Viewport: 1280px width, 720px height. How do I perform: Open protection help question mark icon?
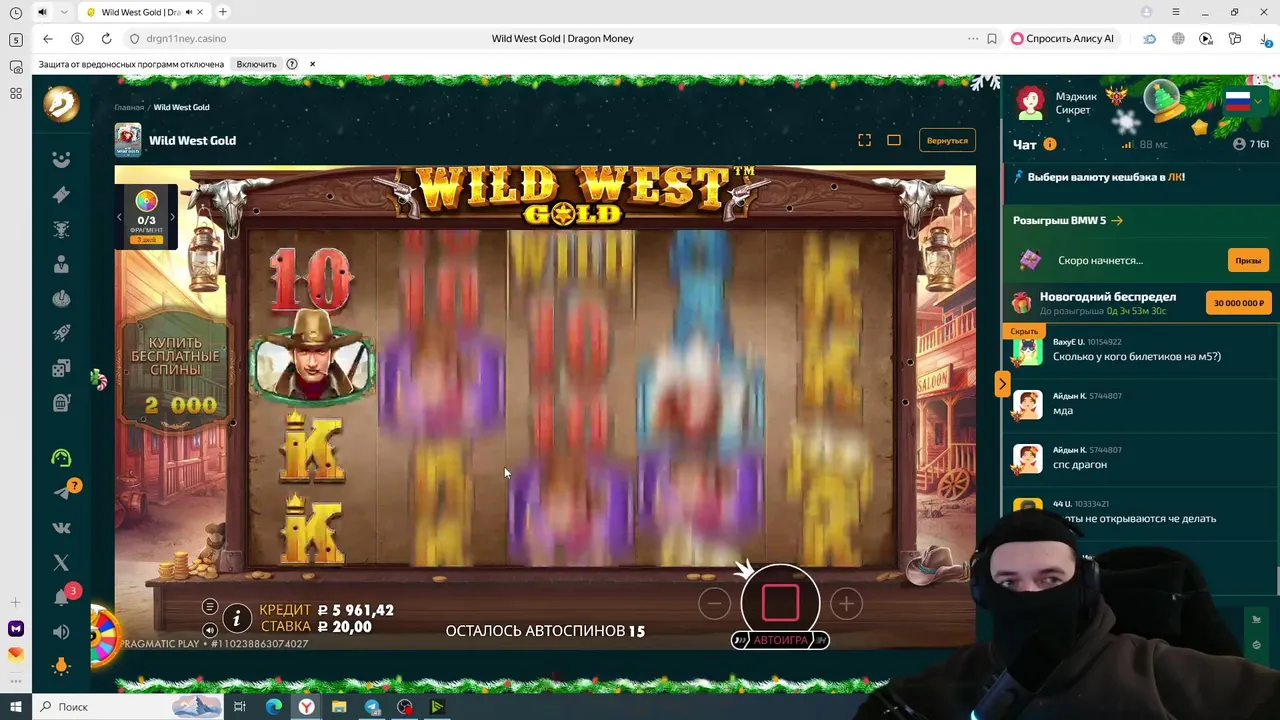tap(292, 64)
